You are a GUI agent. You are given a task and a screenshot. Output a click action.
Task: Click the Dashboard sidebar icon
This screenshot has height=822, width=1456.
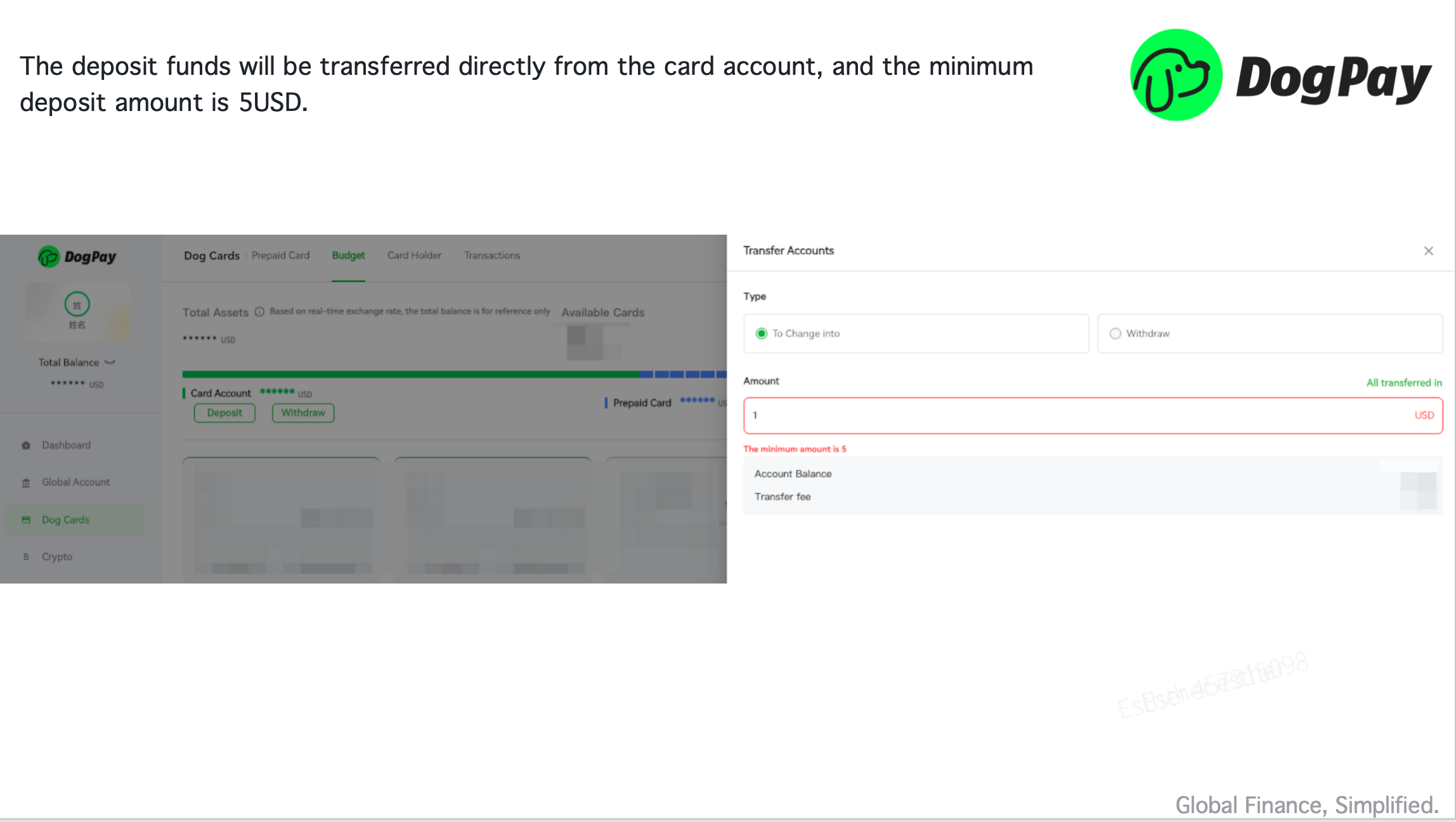tap(26, 445)
